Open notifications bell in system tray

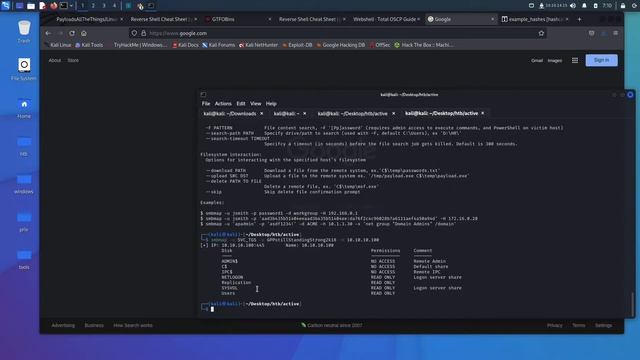click(x=584, y=6)
